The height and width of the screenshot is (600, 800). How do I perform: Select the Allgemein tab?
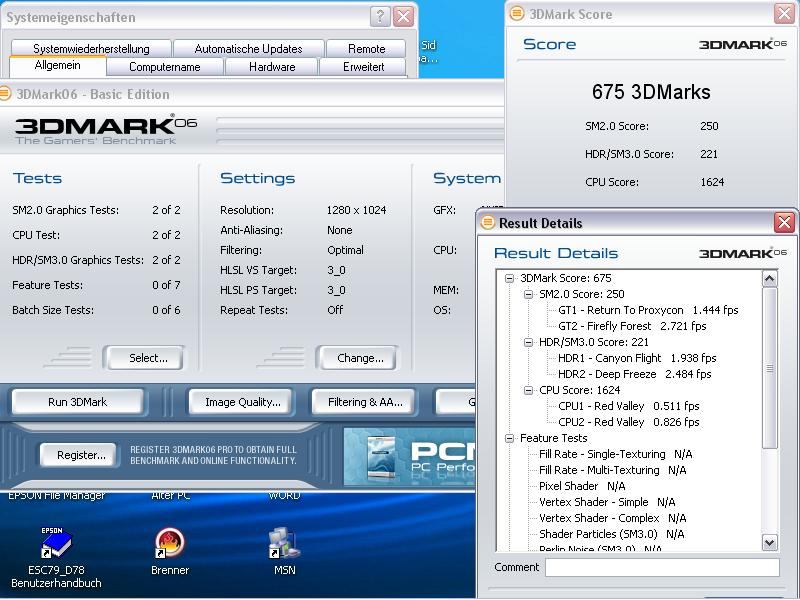pos(57,65)
